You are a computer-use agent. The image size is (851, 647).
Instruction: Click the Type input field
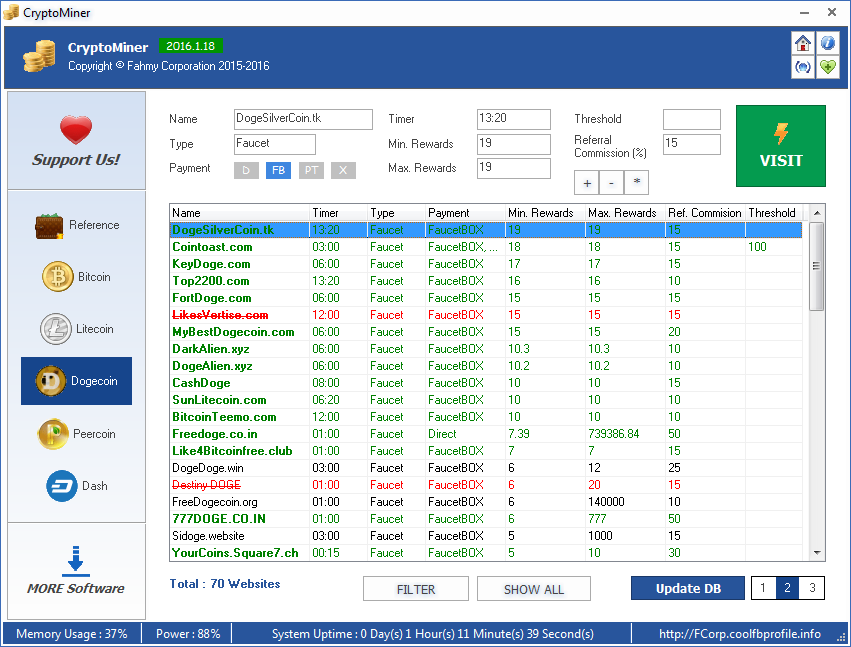[x=275, y=144]
